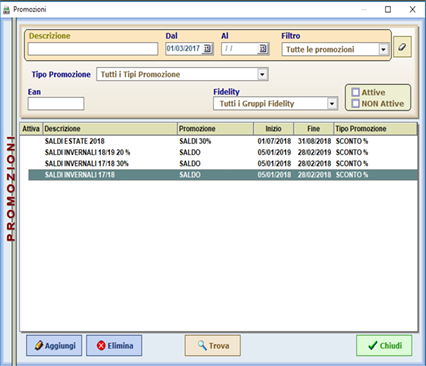This screenshot has height=366, width=426.
Task: Sort by Tipo Promozione column header
Action: (x=375, y=129)
